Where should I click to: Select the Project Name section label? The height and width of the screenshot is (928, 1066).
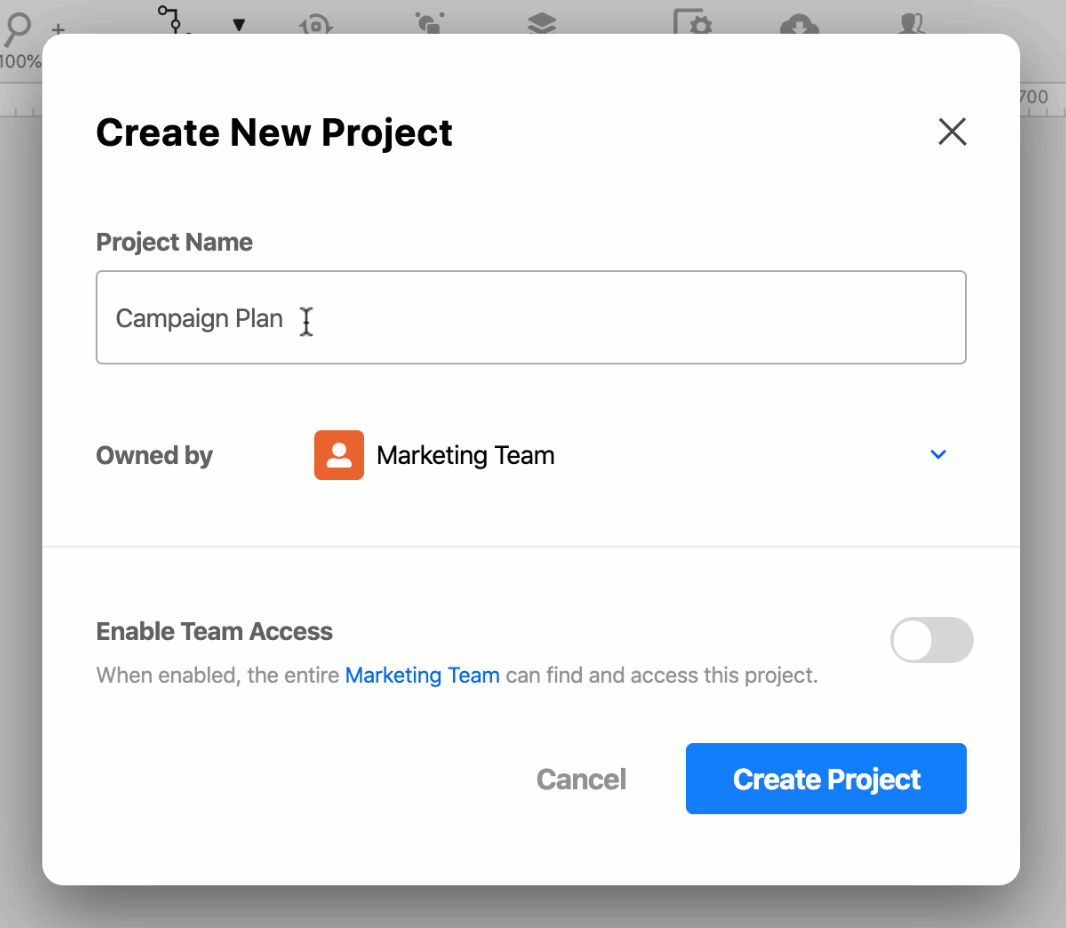(174, 242)
